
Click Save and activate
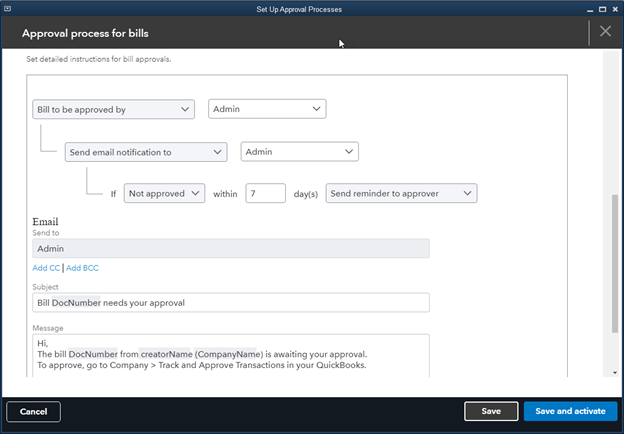[570, 412]
